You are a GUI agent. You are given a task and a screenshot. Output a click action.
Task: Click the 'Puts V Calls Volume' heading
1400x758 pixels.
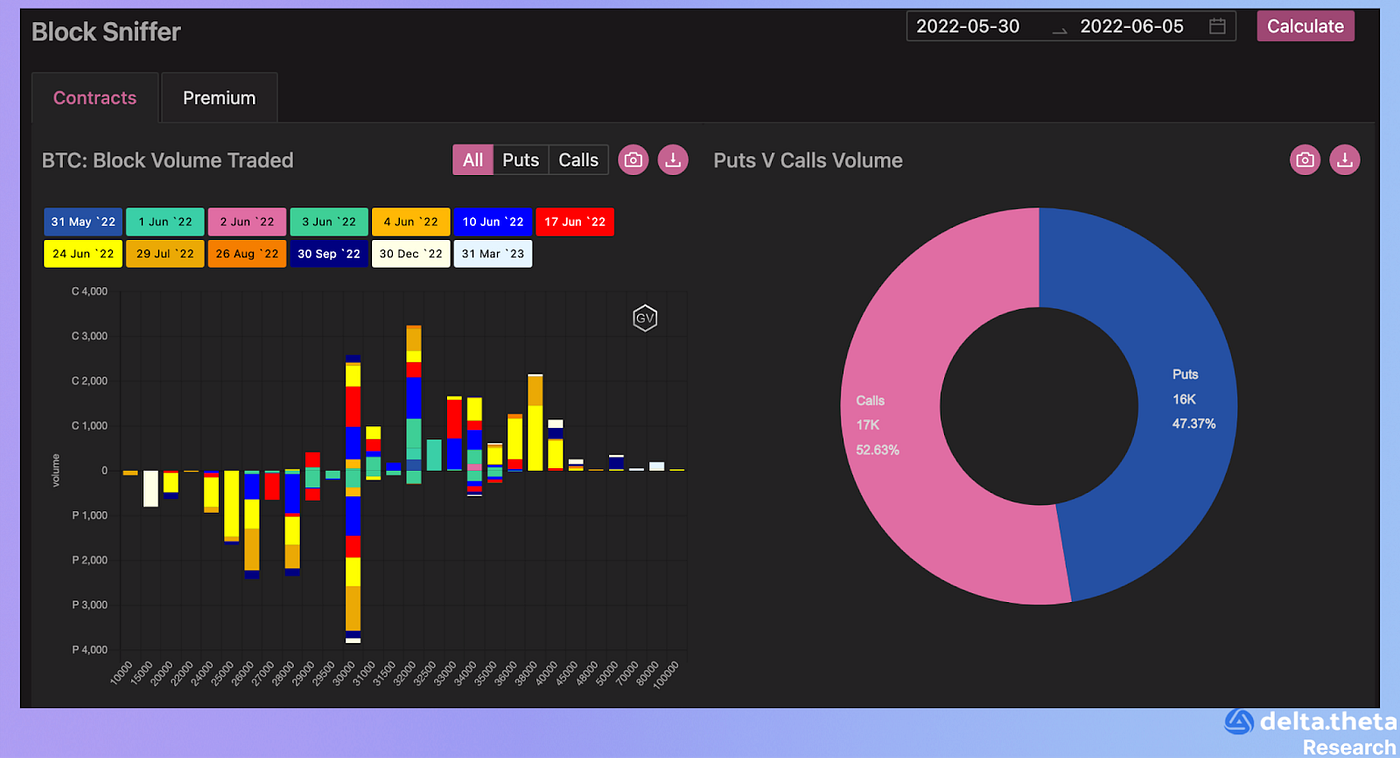coord(808,160)
